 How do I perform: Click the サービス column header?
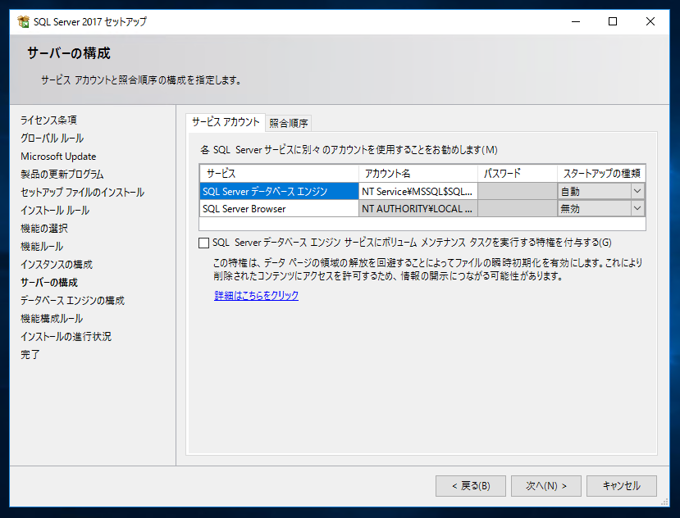pyautogui.click(x=279, y=174)
